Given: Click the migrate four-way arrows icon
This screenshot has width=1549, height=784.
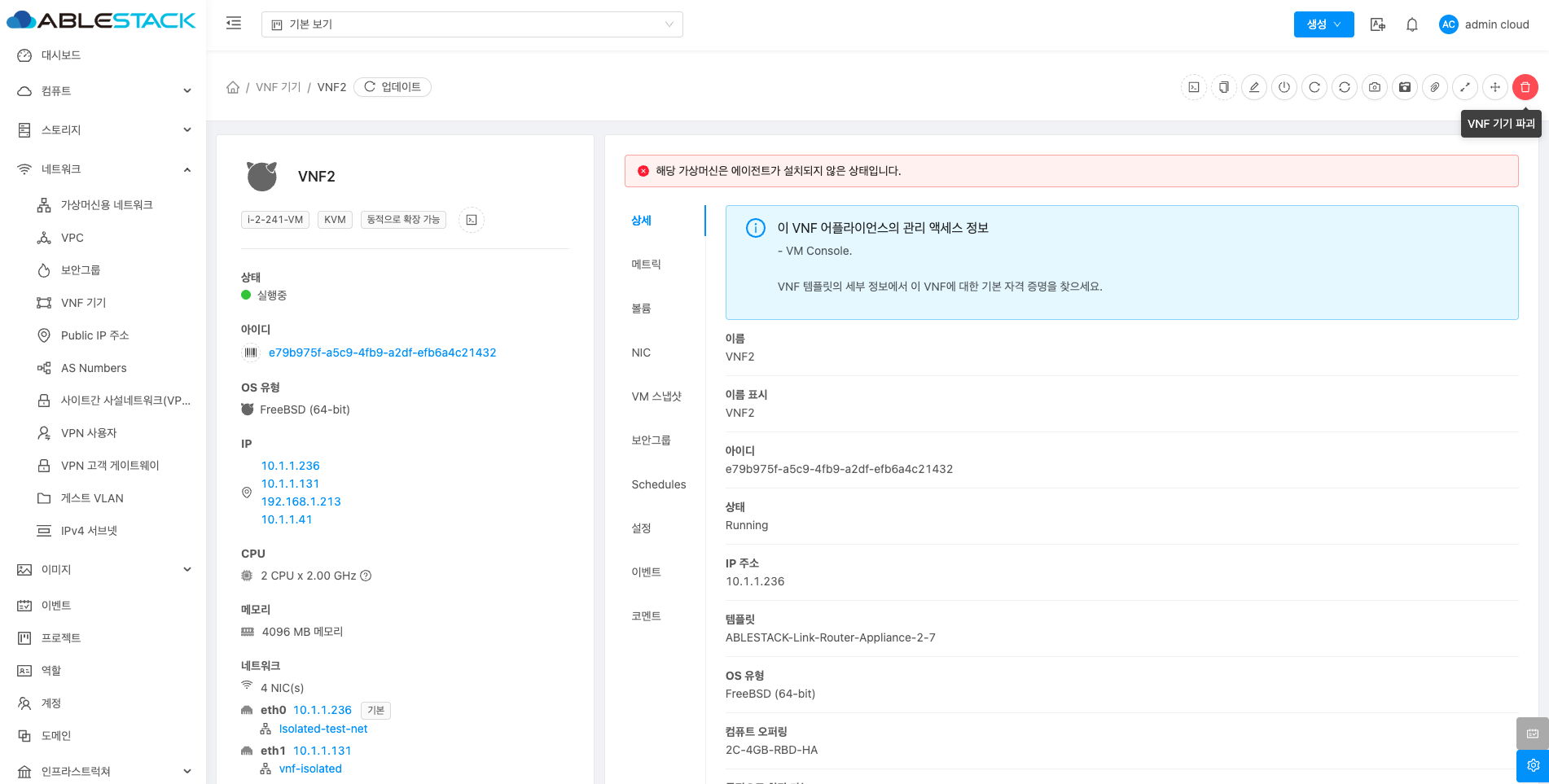Looking at the screenshot, I should (x=1495, y=87).
